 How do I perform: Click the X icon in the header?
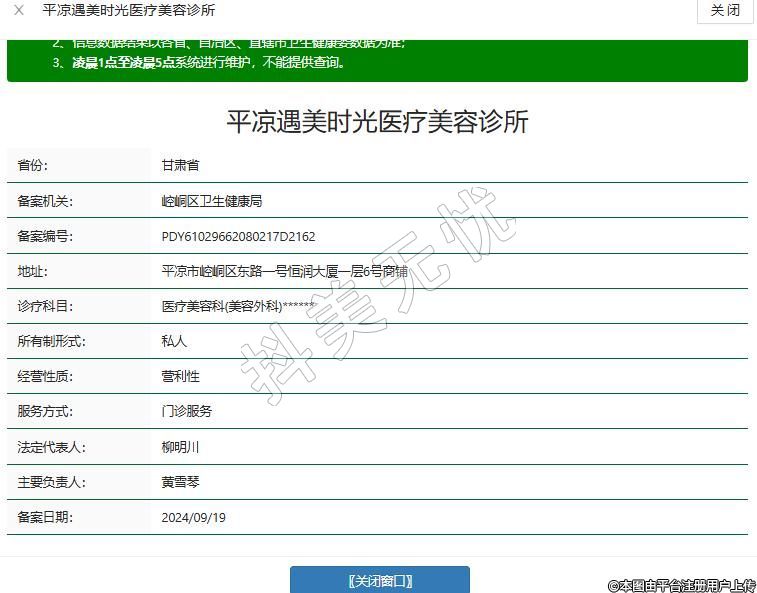[18, 11]
